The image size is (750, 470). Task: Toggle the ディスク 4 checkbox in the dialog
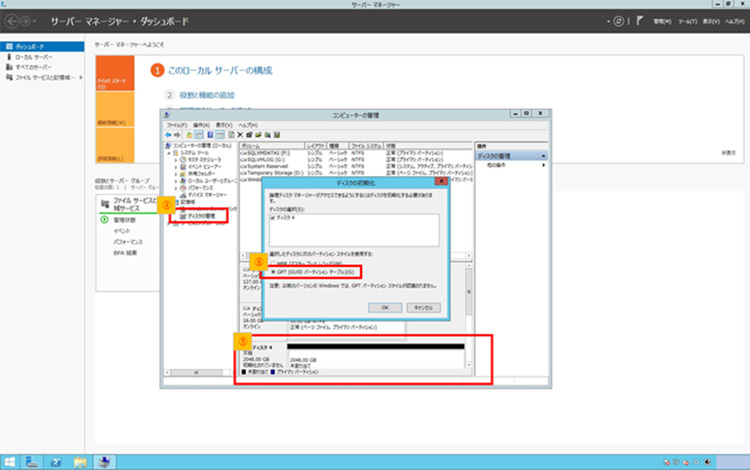click(x=273, y=217)
